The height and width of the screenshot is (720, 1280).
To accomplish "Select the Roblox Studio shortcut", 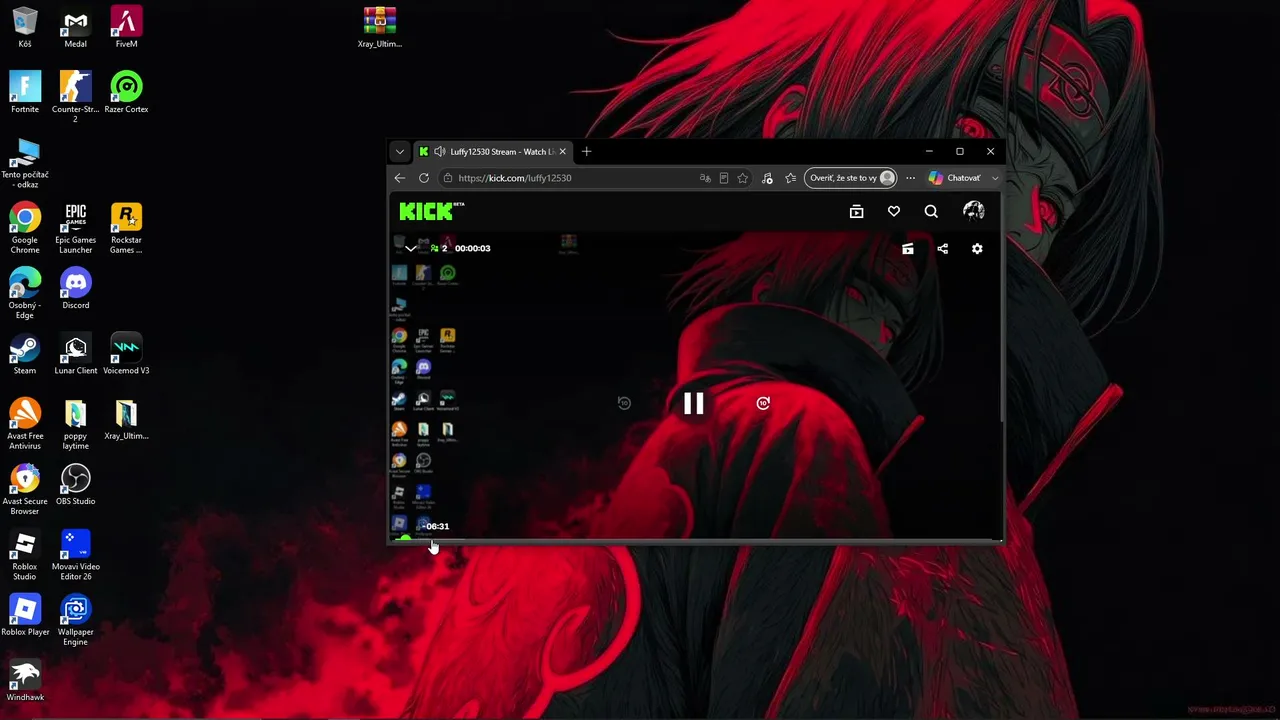I will coord(25,555).
